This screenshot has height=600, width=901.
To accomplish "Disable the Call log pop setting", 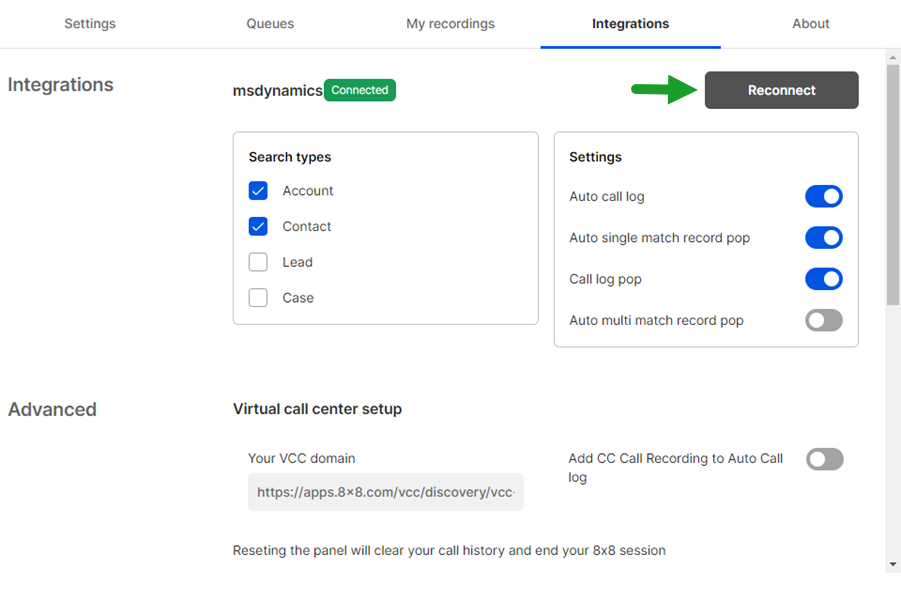I will point(823,278).
